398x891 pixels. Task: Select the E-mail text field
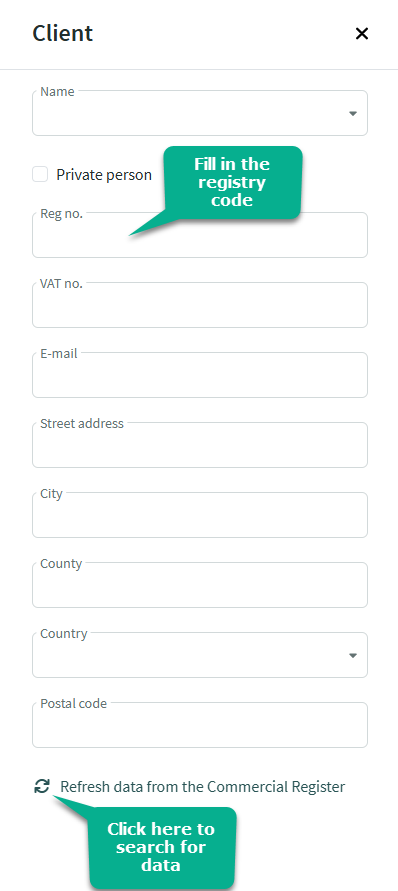(x=200, y=374)
